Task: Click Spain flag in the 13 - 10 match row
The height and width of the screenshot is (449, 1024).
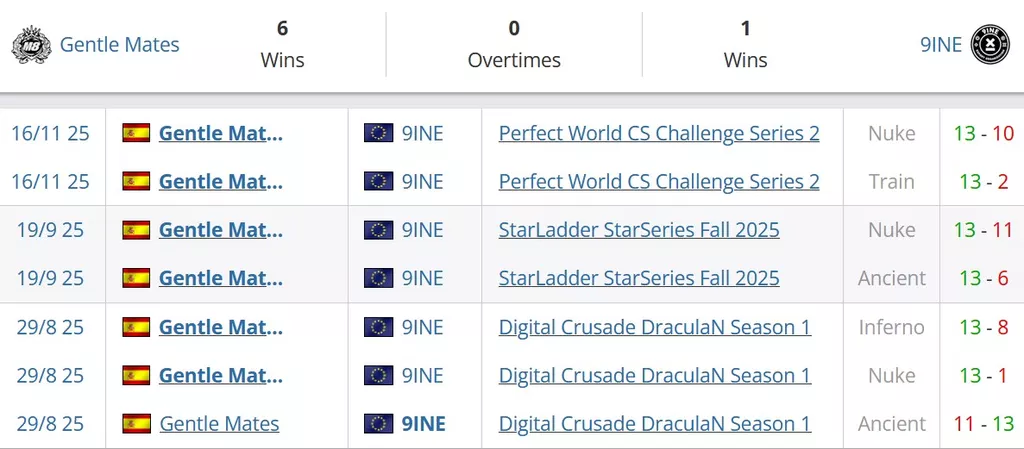Action: [136, 133]
